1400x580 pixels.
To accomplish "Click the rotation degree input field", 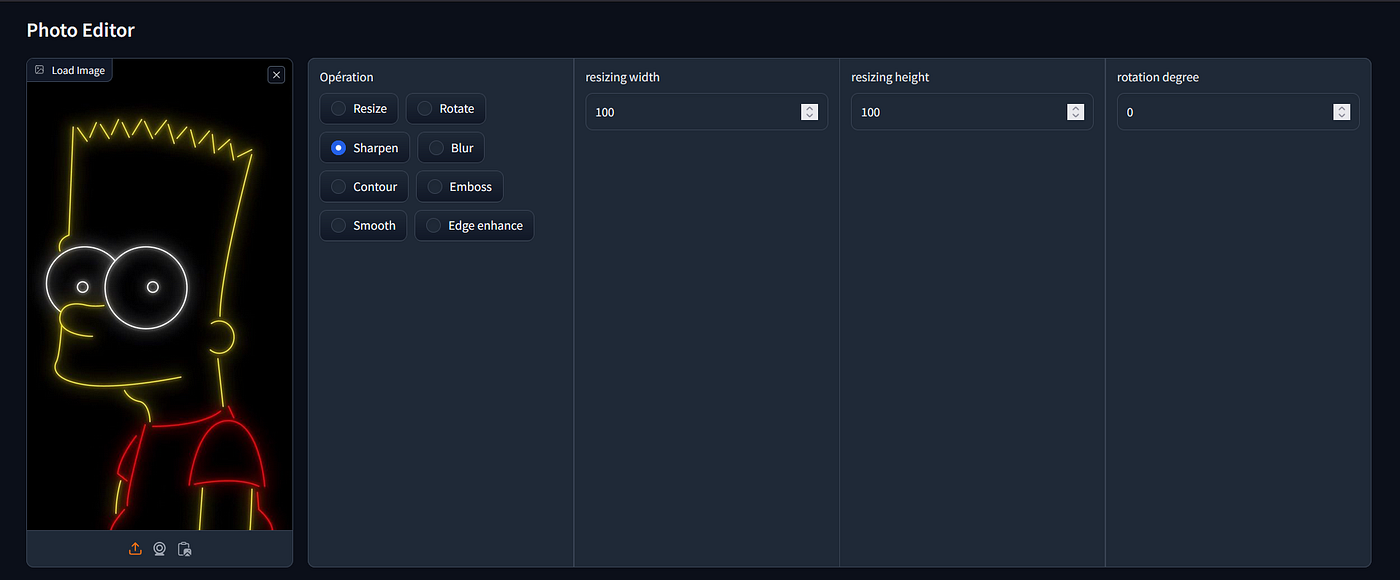I will click(x=1238, y=112).
